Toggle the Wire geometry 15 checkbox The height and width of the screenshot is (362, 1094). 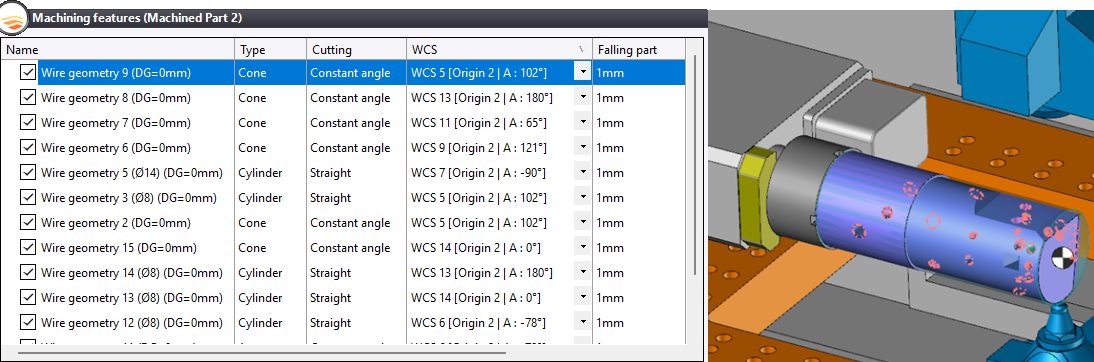[28, 248]
